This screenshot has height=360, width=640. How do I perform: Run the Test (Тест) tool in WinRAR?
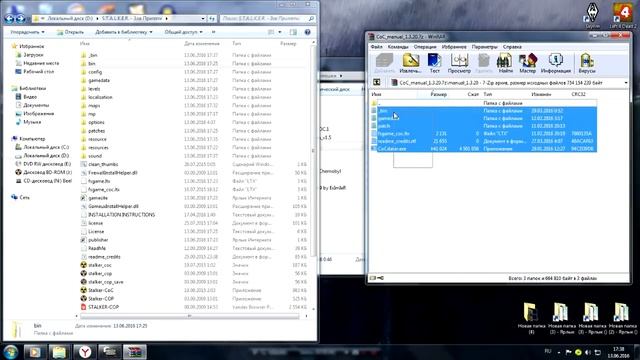coord(434,63)
